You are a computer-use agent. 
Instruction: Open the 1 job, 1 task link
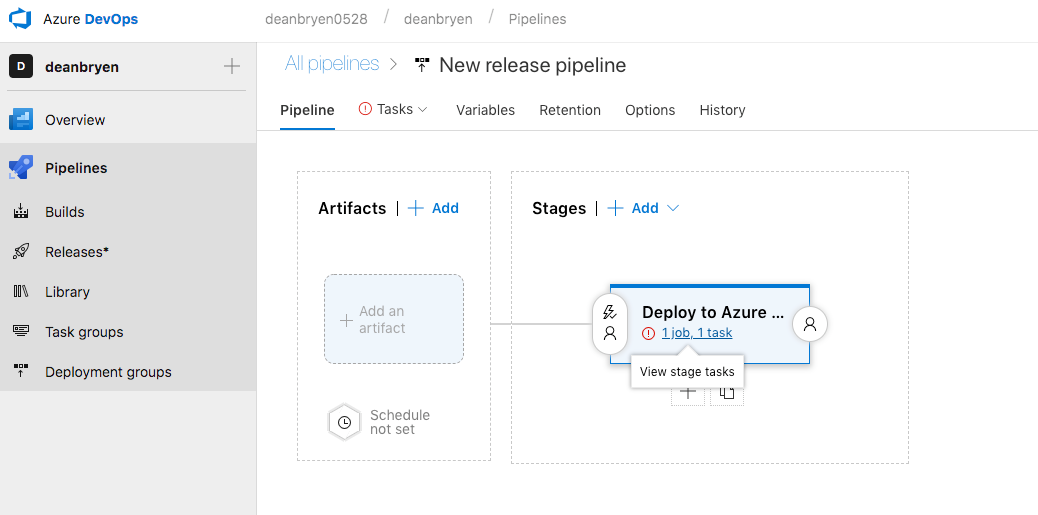pos(697,333)
